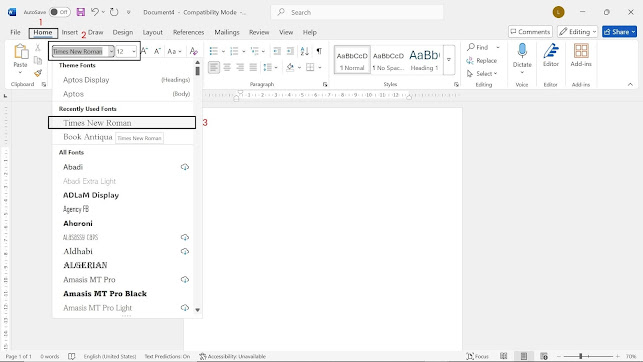Switch to Web Layout view
Image resolution: width=643 pixels, height=362 pixels.
pos(544,356)
